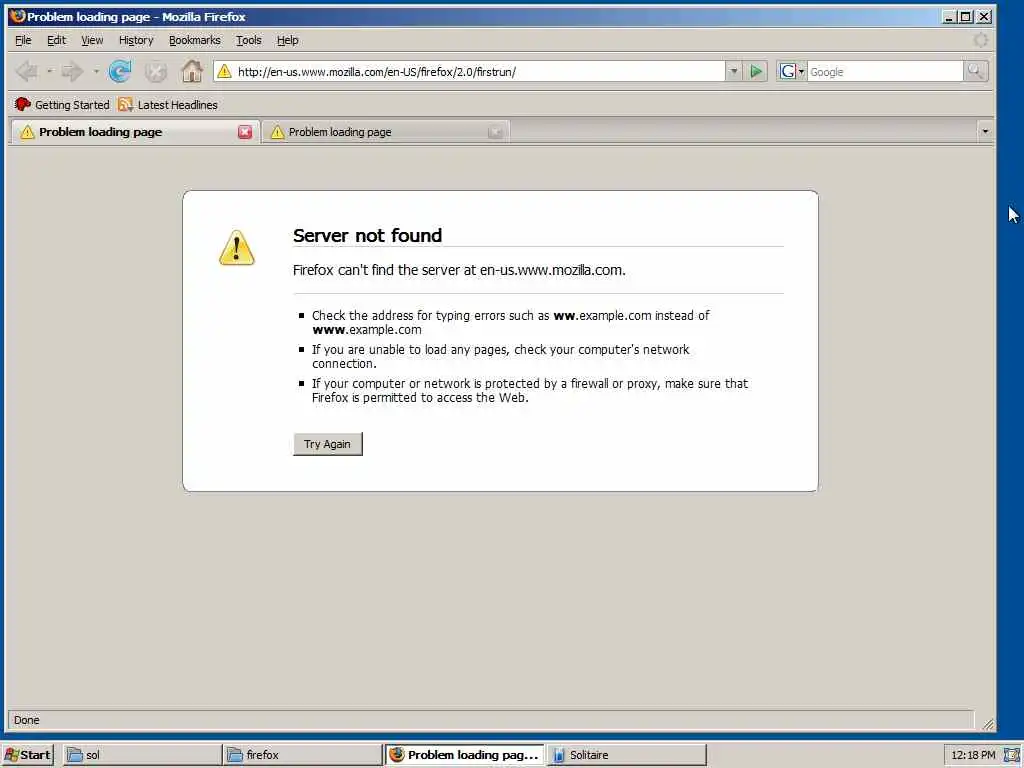Switch to Solitaire in the taskbar
This screenshot has height=768, width=1024.
(x=626, y=755)
